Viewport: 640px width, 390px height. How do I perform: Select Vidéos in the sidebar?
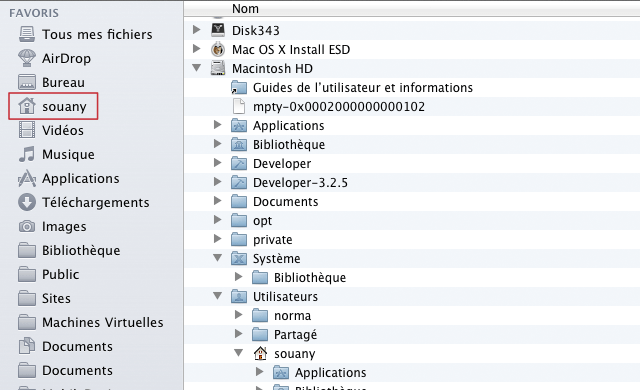click(x=51, y=131)
